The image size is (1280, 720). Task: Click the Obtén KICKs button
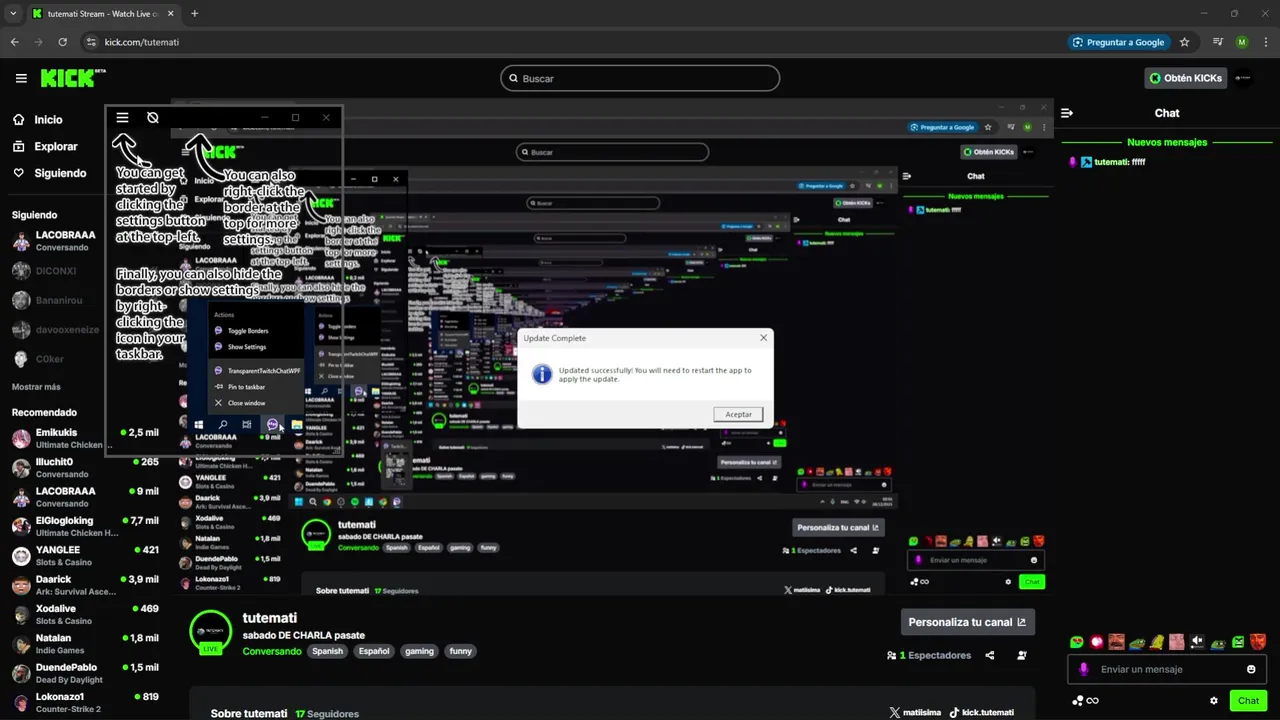pos(1186,78)
